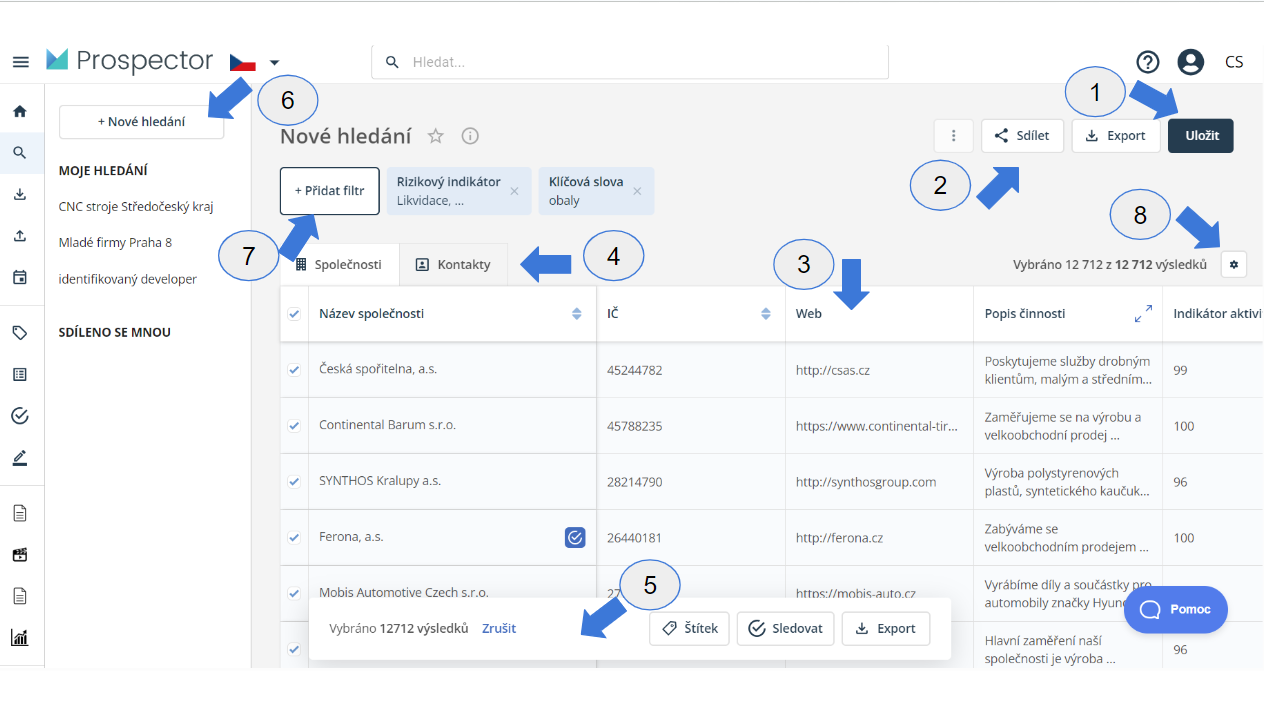Click the tracked badge on Ferona, a.s.
1264x712 pixels.
pos(575,538)
